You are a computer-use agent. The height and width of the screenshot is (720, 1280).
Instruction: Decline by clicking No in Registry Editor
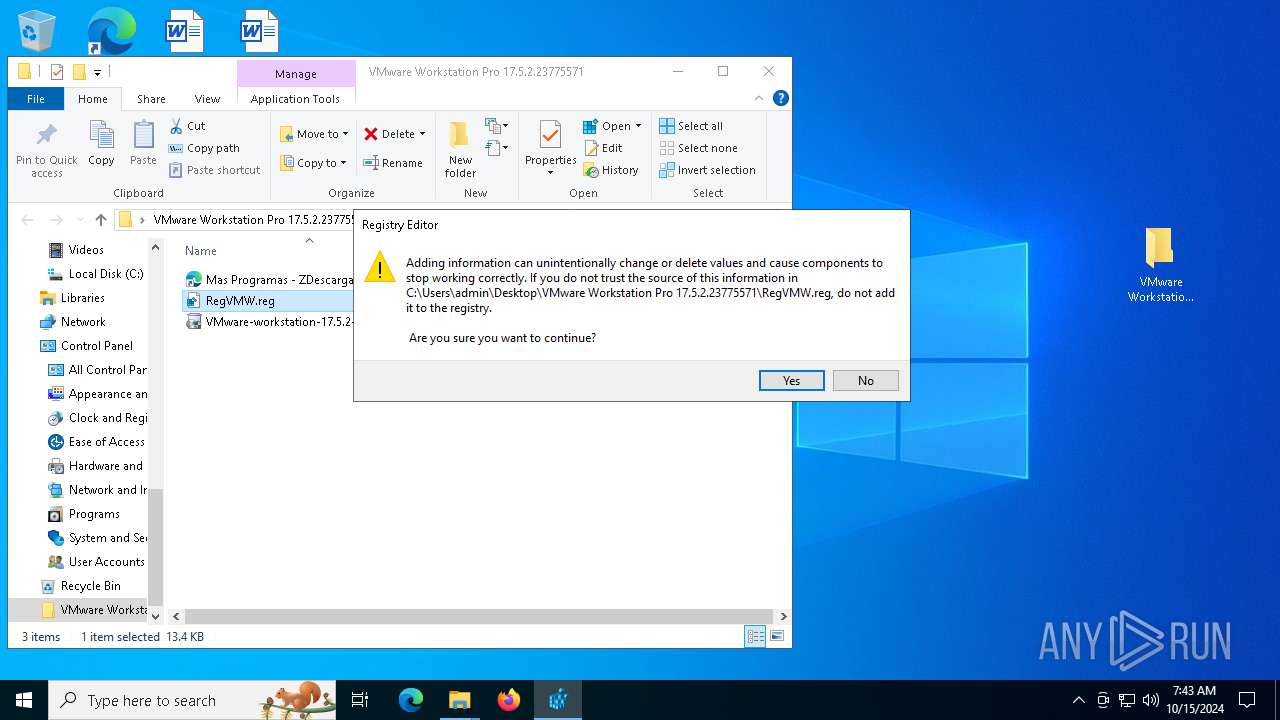click(865, 380)
